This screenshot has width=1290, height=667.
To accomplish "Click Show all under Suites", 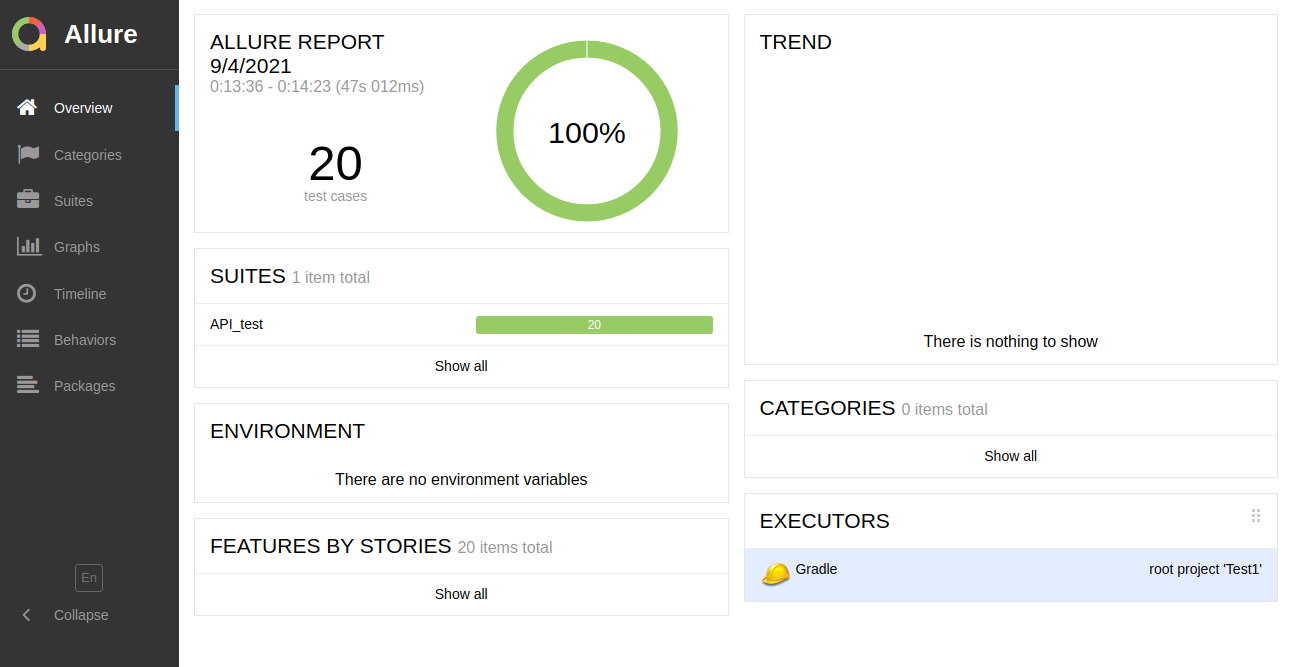I will pyautogui.click(x=461, y=366).
